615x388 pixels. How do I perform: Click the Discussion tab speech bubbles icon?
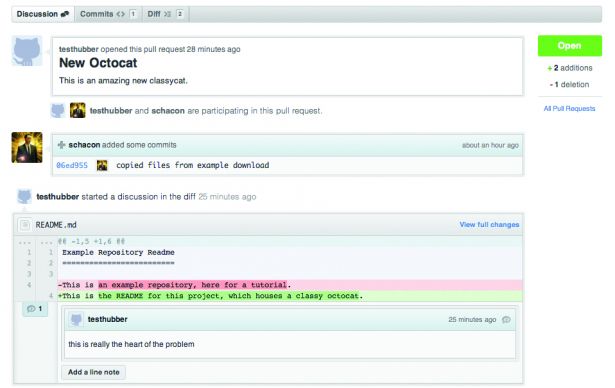point(65,14)
